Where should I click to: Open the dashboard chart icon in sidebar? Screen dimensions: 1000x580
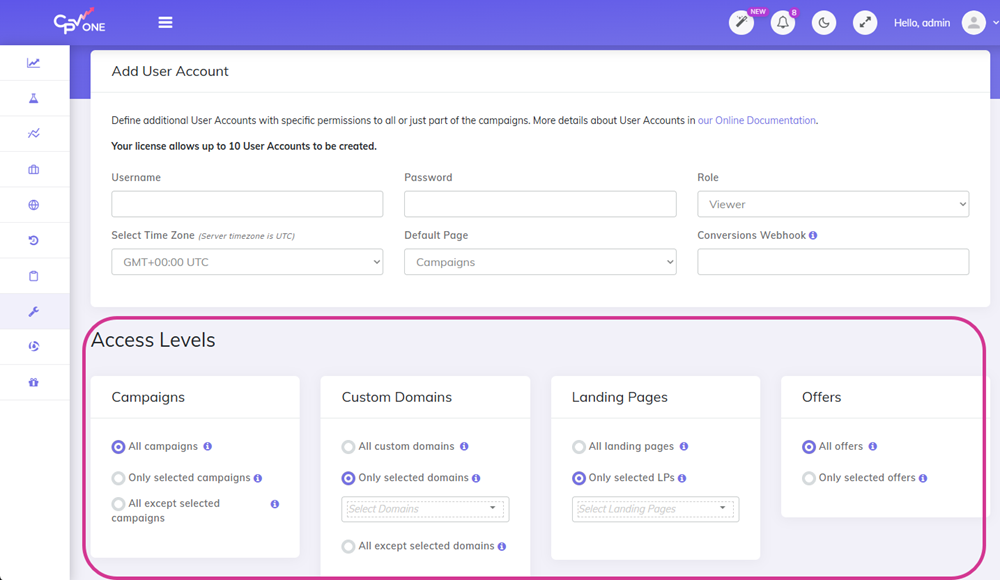pos(34,62)
